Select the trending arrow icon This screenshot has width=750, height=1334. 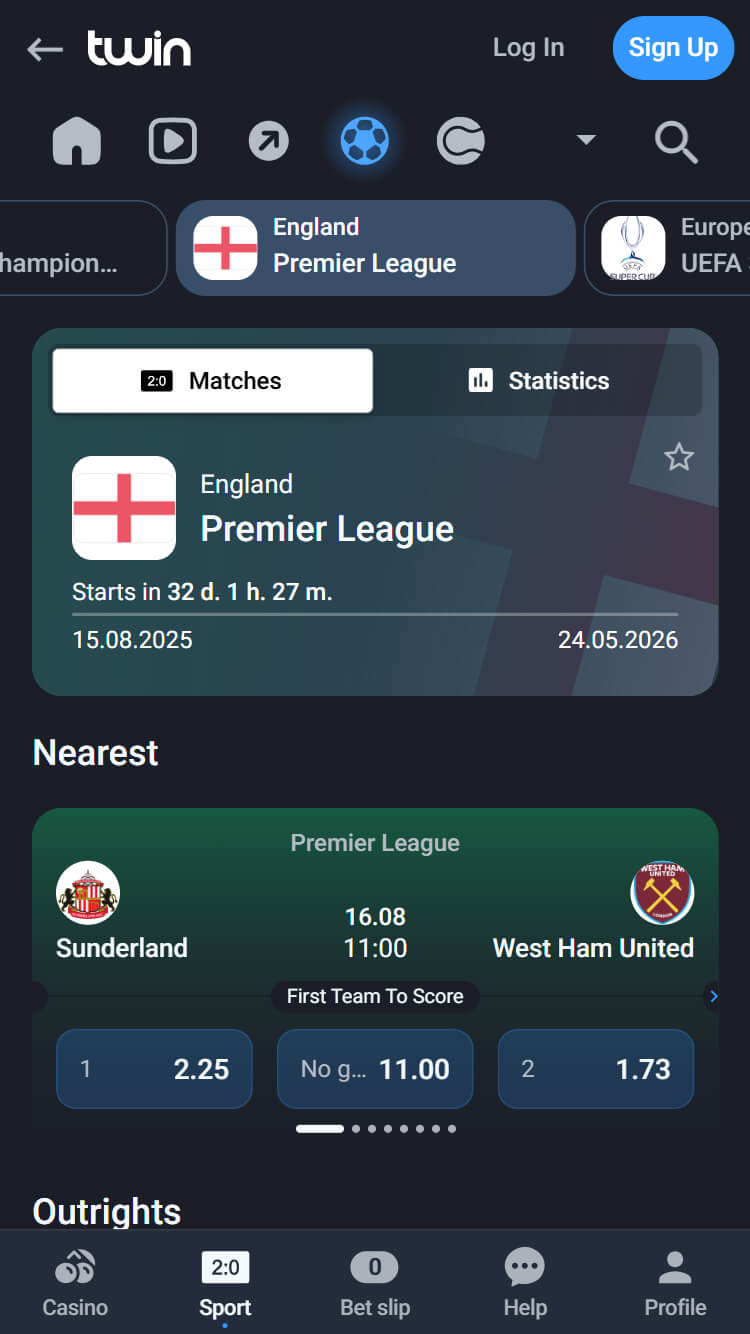268,141
